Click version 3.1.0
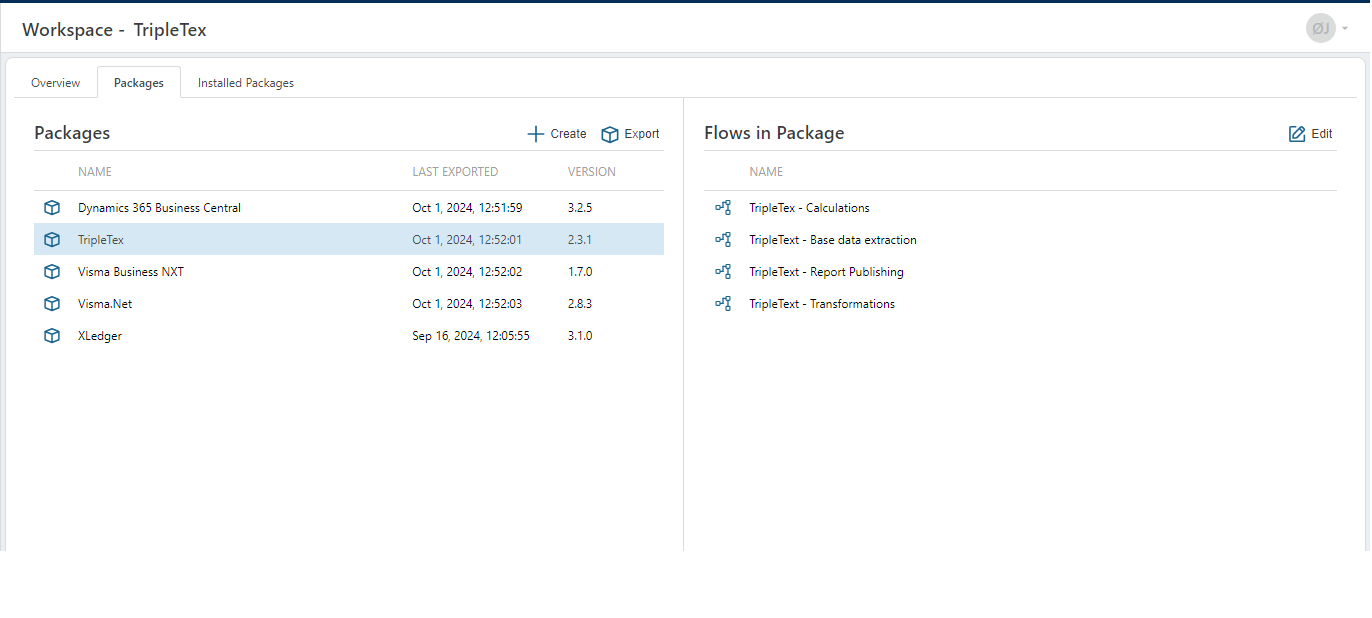The image size is (1372, 618). [580, 336]
